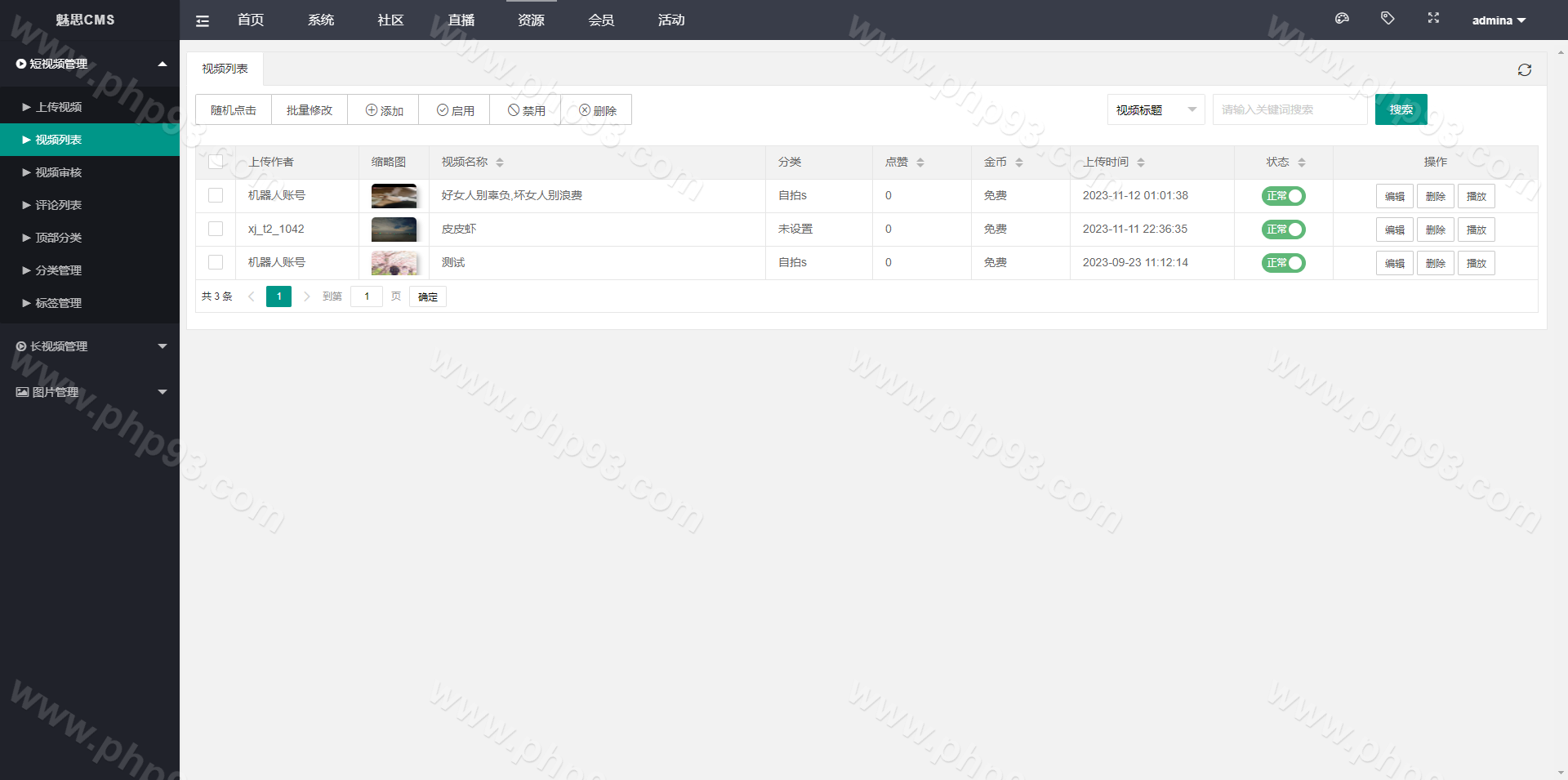The width and height of the screenshot is (1568, 780).
Task: Open the 视频标题 search field dropdown
Action: click(x=1156, y=109)
